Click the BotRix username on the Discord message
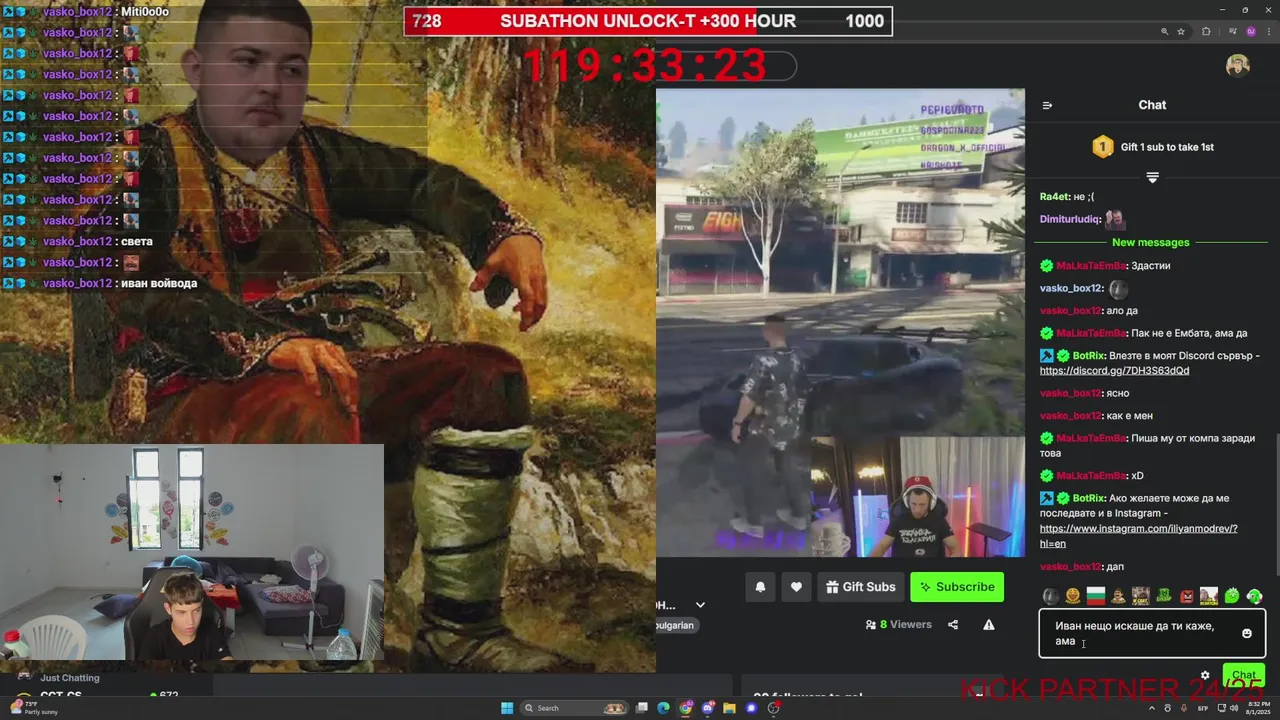 click(1088, 356)
